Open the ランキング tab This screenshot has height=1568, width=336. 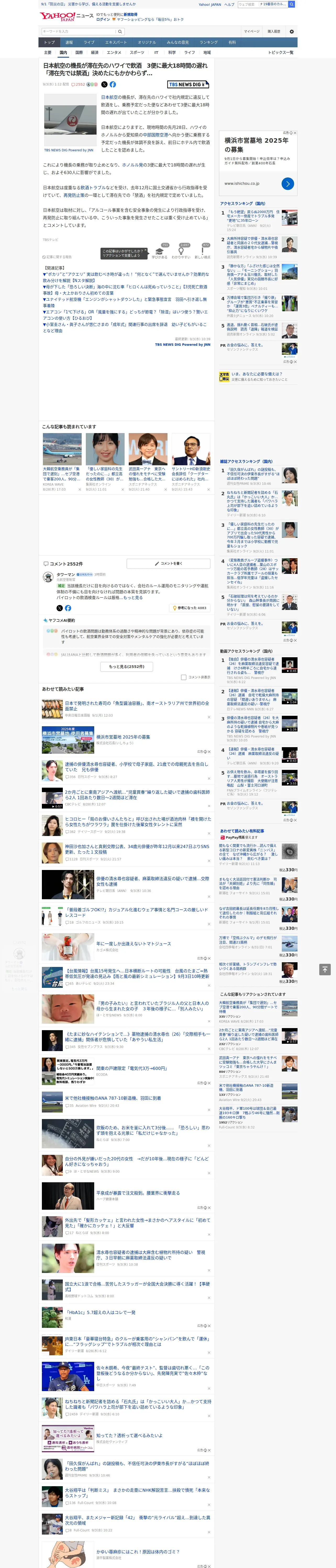[209, 42]
